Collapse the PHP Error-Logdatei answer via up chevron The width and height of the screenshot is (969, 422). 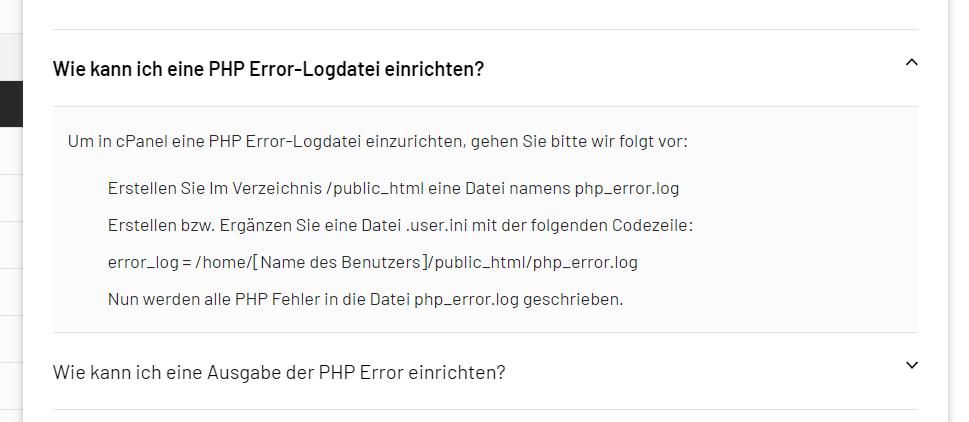click(912, 62)
